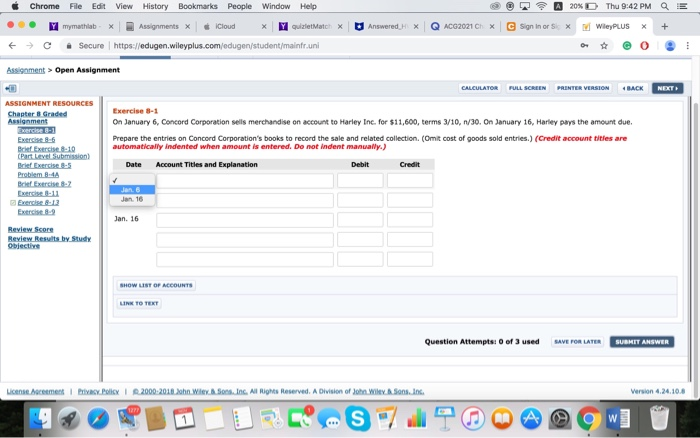
Task: Open Spotlight search in menu bar
Action: (665, 6)
